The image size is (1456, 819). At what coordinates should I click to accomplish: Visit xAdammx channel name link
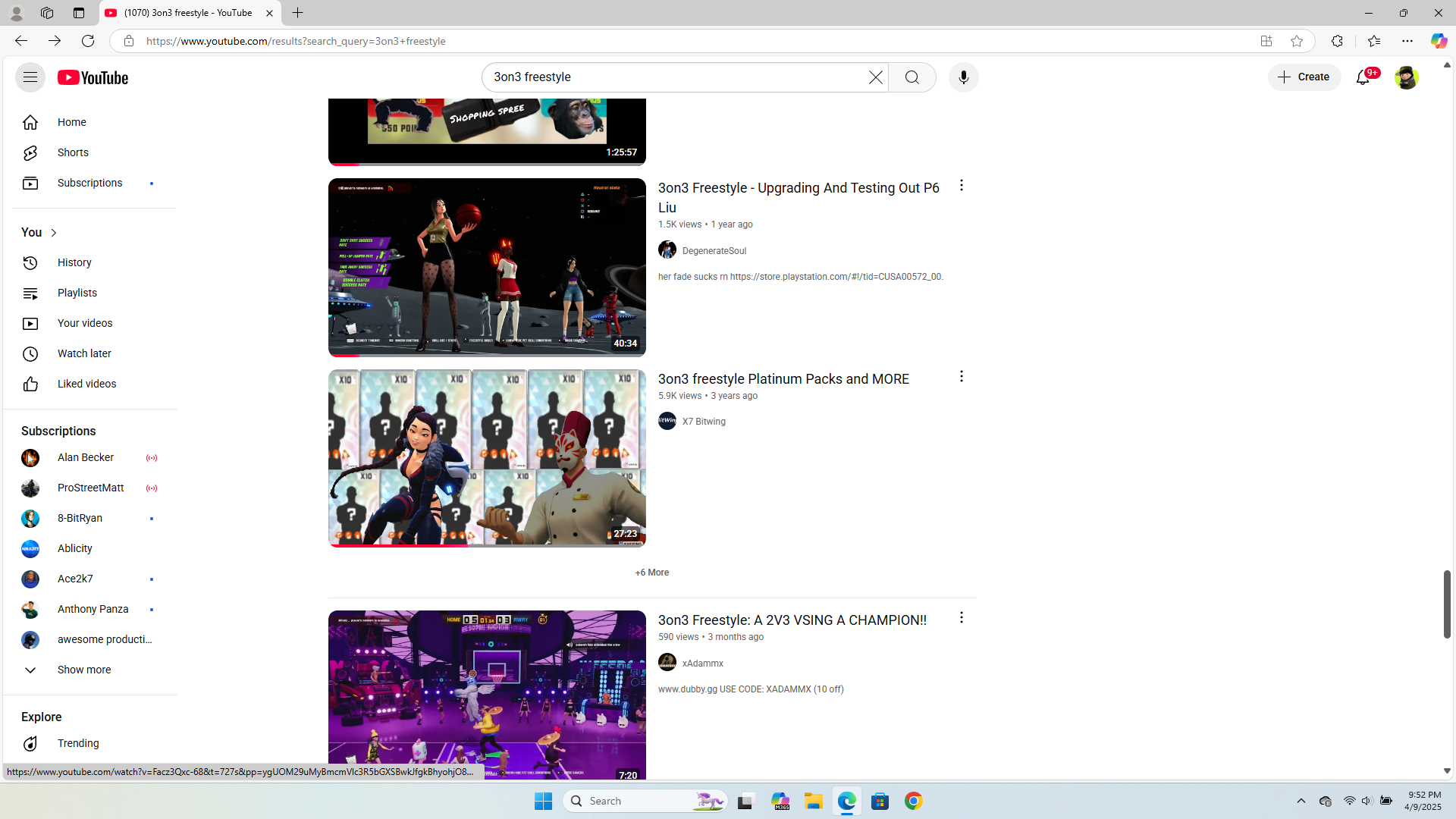point(703,664)
